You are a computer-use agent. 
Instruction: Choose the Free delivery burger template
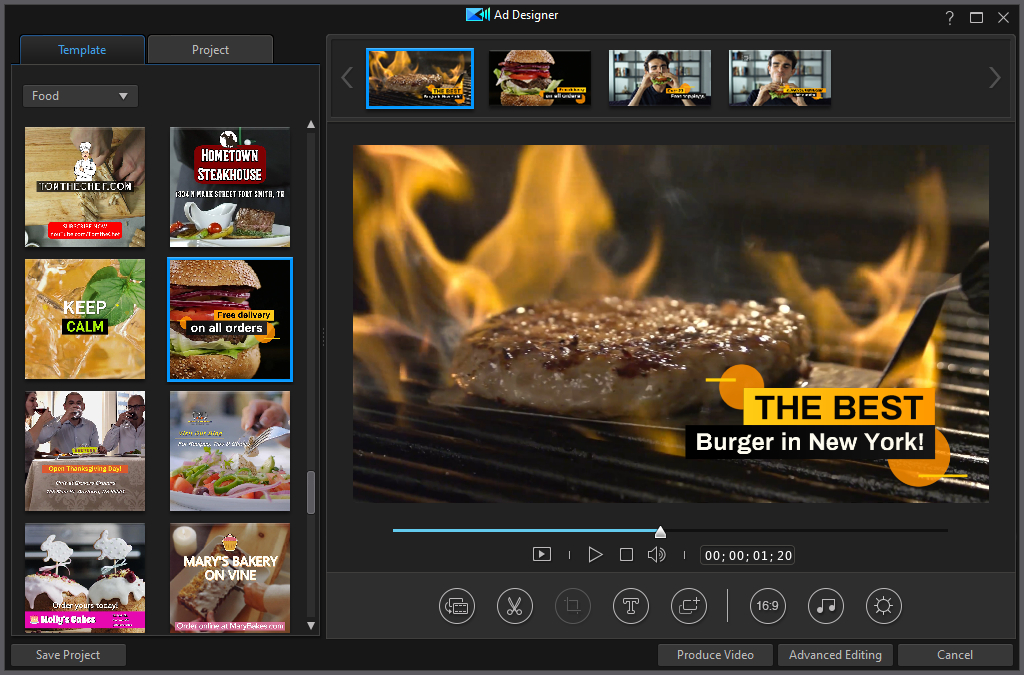pyautogui.click(x=230, y=319)
